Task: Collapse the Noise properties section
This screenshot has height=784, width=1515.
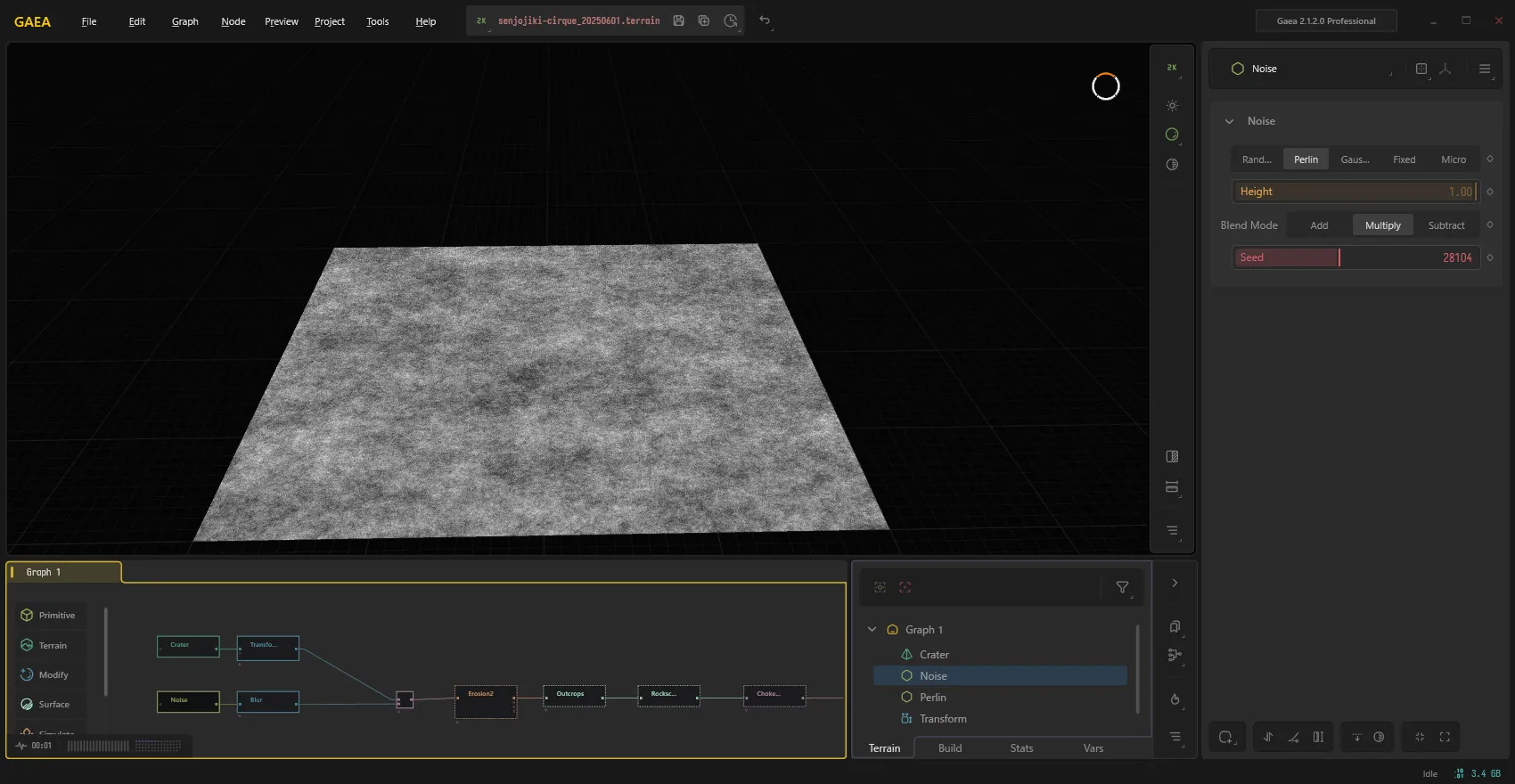Action: tap(1230, 121)
